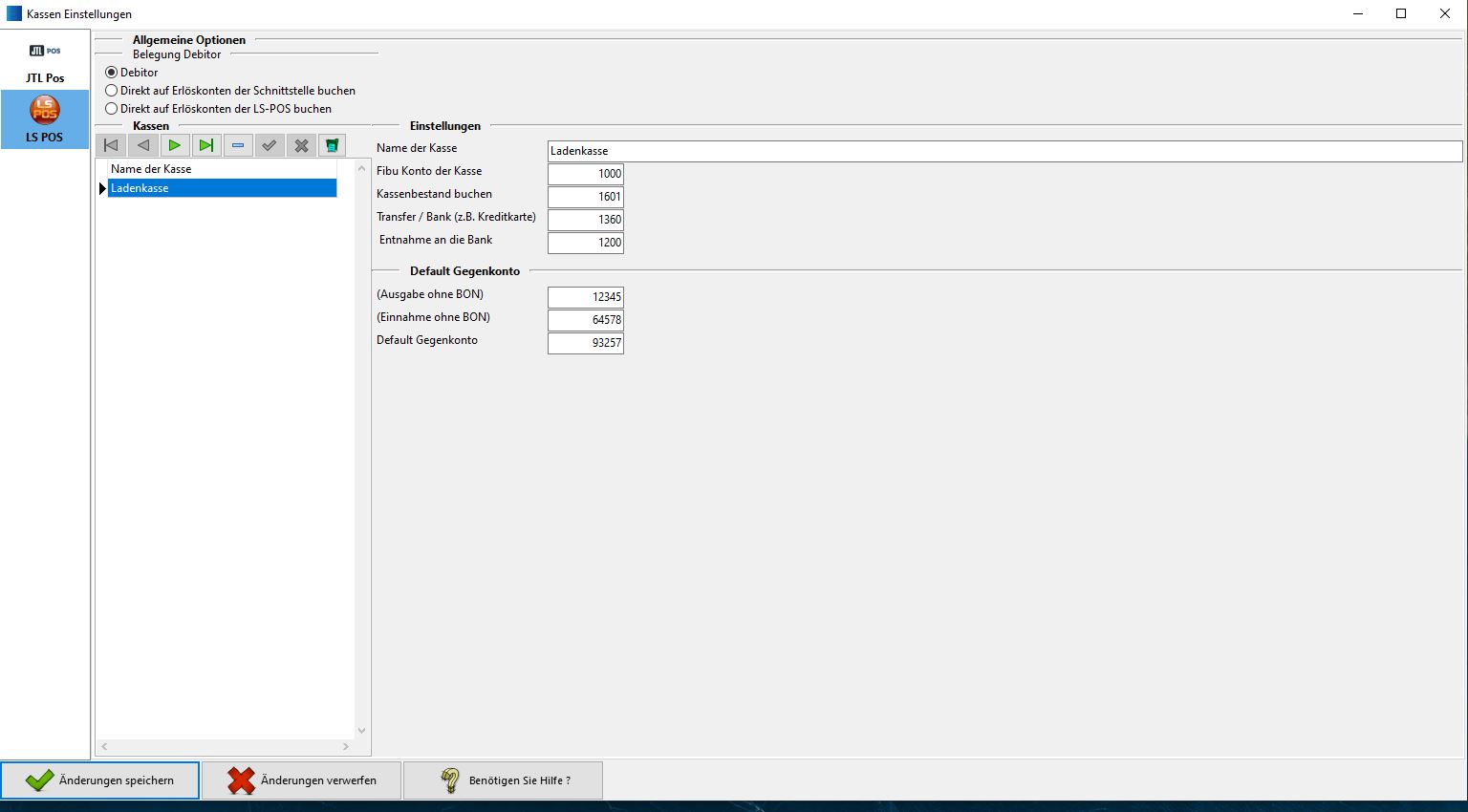Viewport: 1468px width, 812px height.
Task: Switch to LS POS tab
Action: [x=45, y=119]
